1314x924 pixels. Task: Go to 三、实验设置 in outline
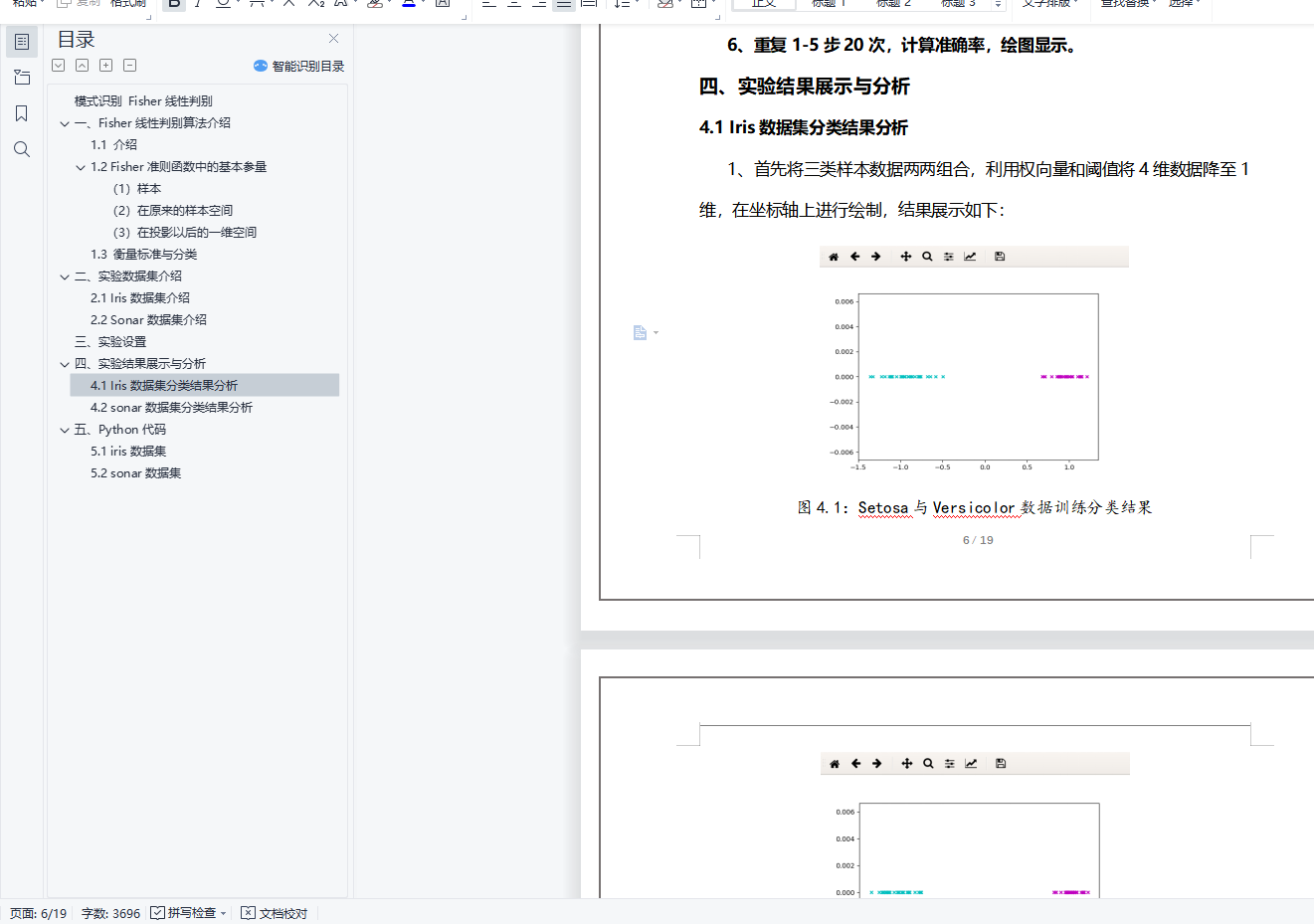click(x=110, y=342)
